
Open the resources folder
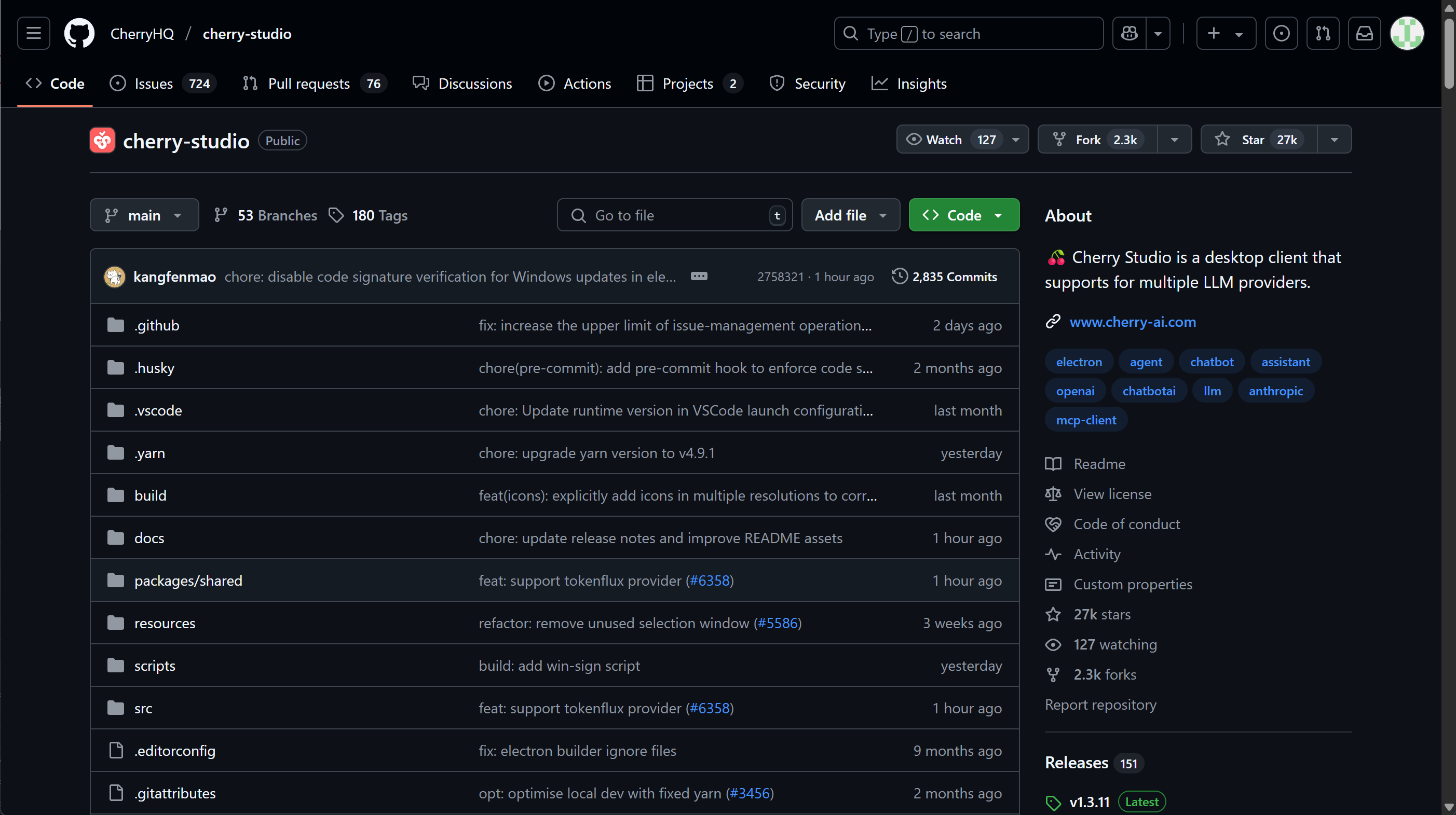pos(165,623)
